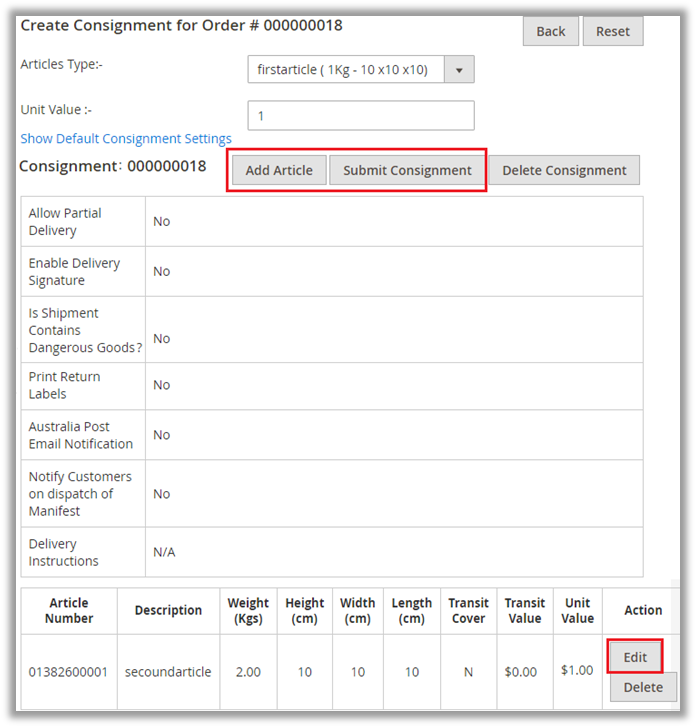The height and width of the screenshot is (728, 697).
Task: Click the $1.00 unit value cell
Action: click(577, 671)
